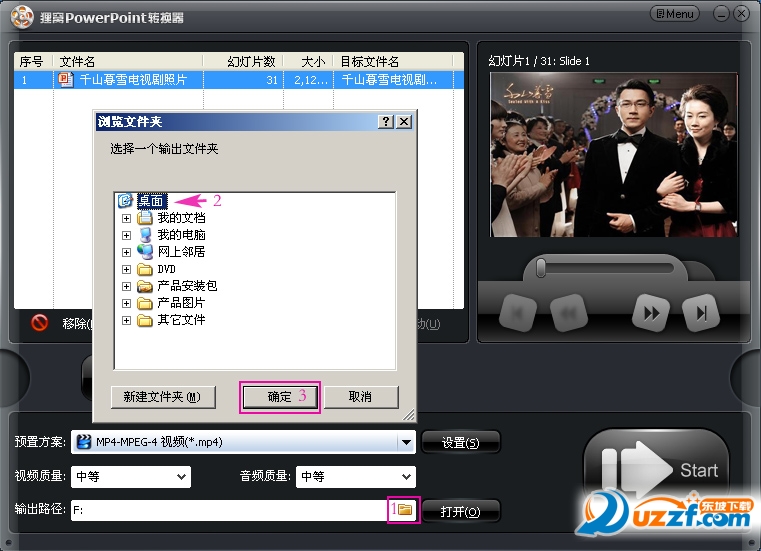This screenshot has height=551, width=761.
Task: Click the dialog resize grip corner
Action: point(409,415)
